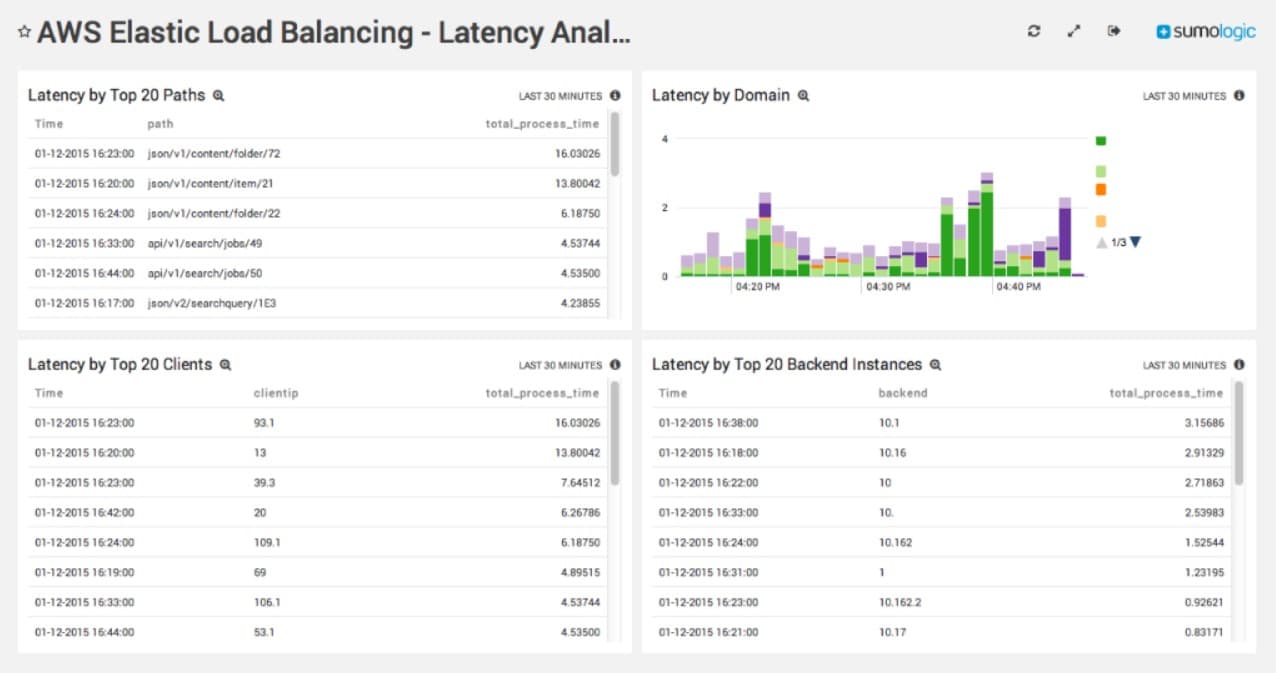Select client IP 93.1 cell
1276x673 pixels.
pos(265,423)
